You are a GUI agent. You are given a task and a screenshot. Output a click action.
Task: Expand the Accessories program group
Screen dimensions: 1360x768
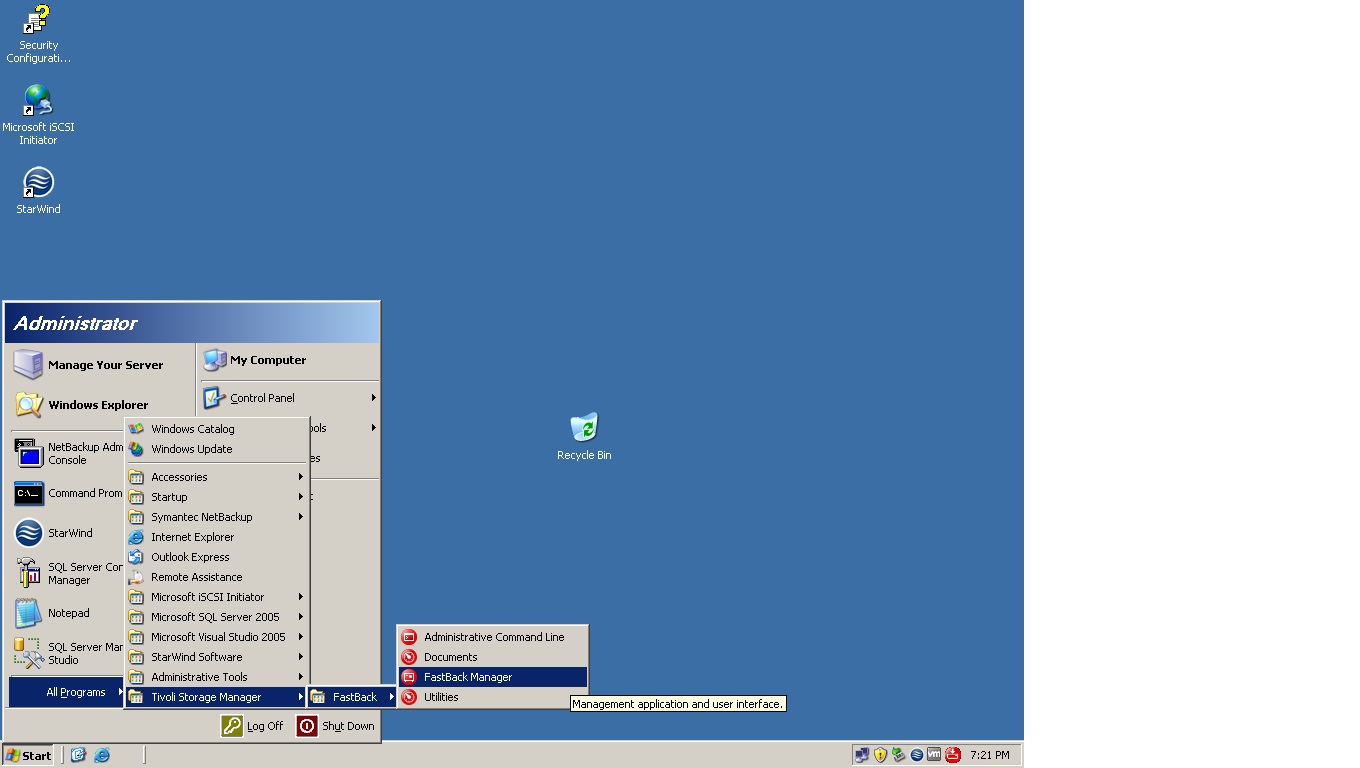(x=216, y=477)
